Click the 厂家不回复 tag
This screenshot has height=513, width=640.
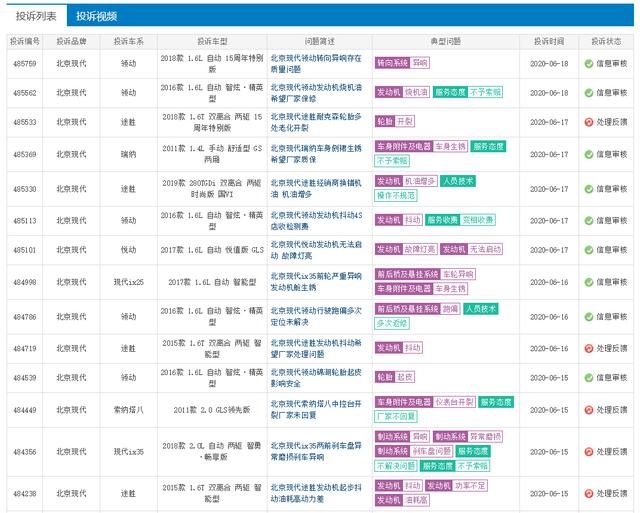(x=396, y=417)
